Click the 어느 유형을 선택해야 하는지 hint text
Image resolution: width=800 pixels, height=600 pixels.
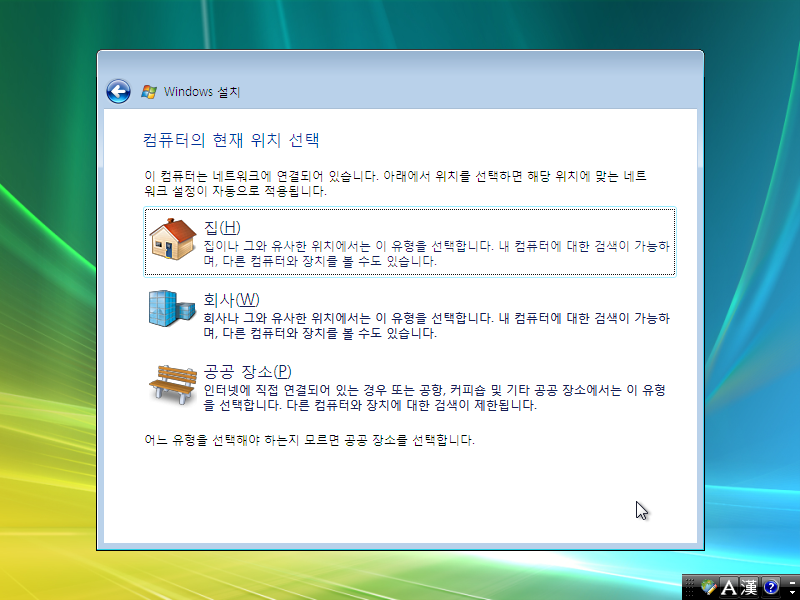(x=309, y=440)
